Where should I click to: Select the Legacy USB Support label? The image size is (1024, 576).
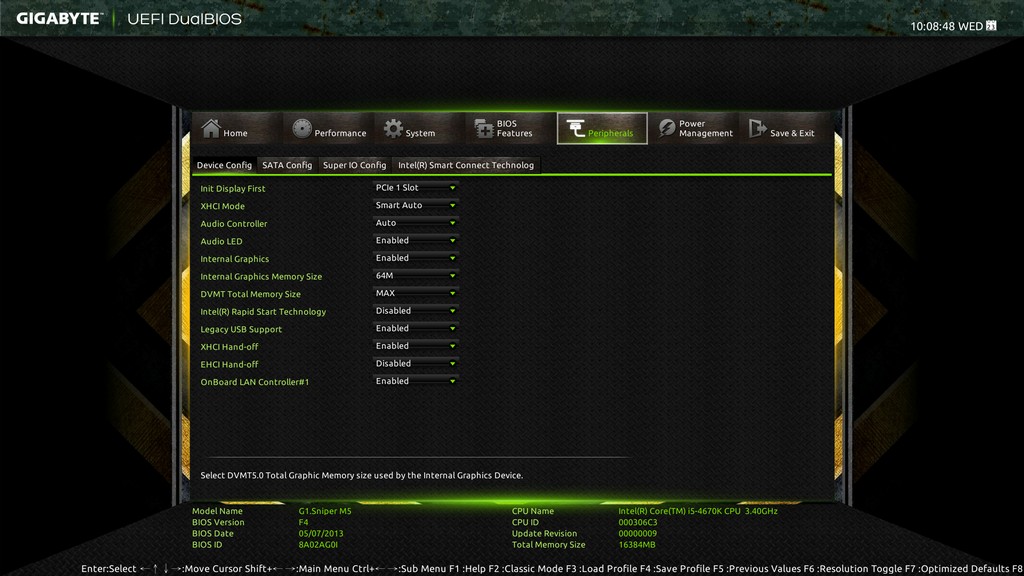(x=241, y=330)
